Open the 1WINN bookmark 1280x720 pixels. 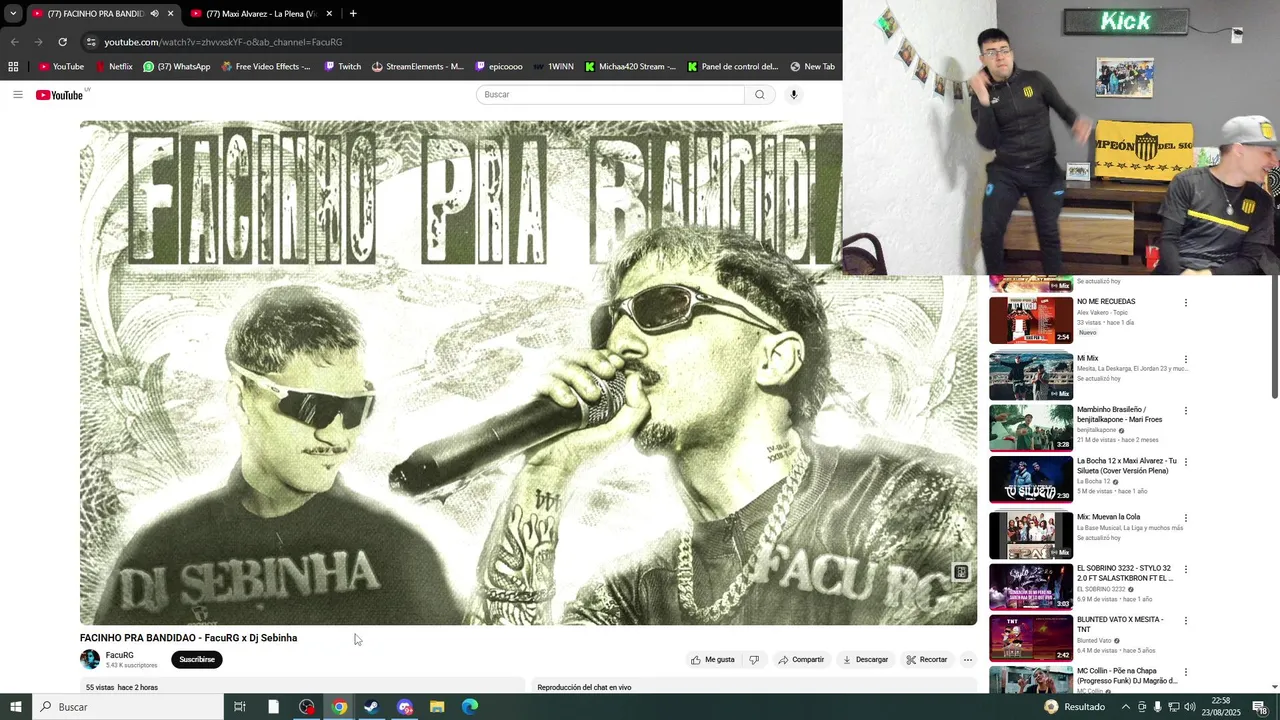coord(554,67)
